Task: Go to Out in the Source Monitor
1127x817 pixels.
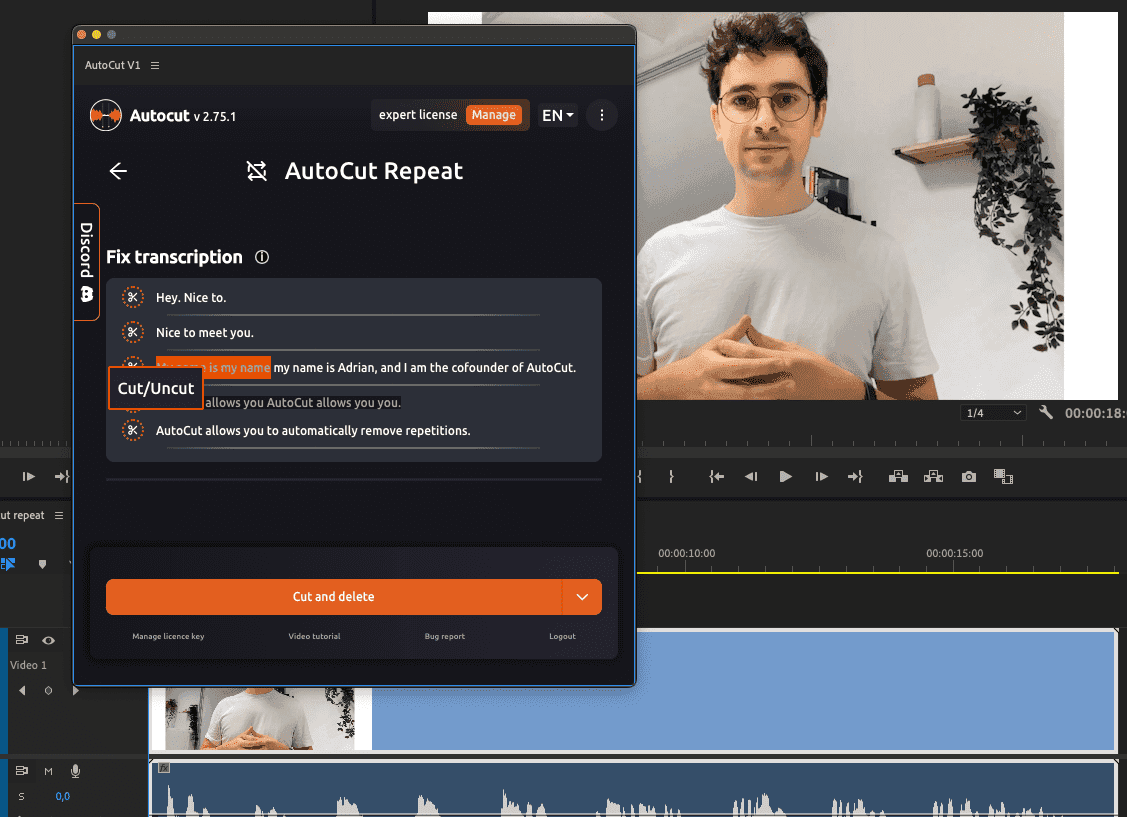Action: tap(62, 476)
